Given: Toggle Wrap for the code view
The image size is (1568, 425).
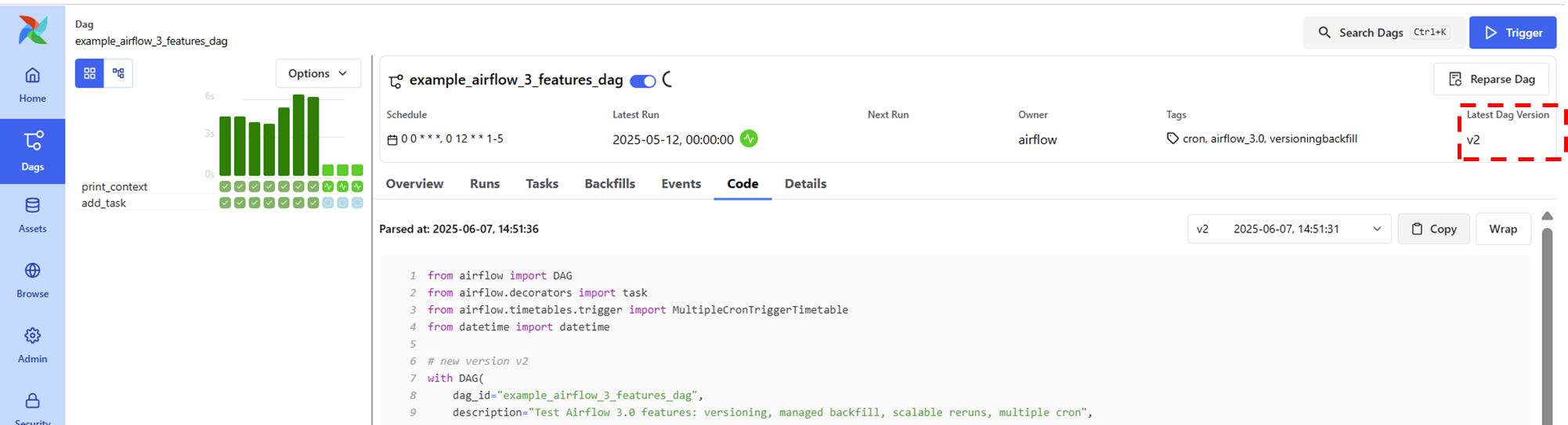Looking at the screenshot, I should coord(1503,229).
